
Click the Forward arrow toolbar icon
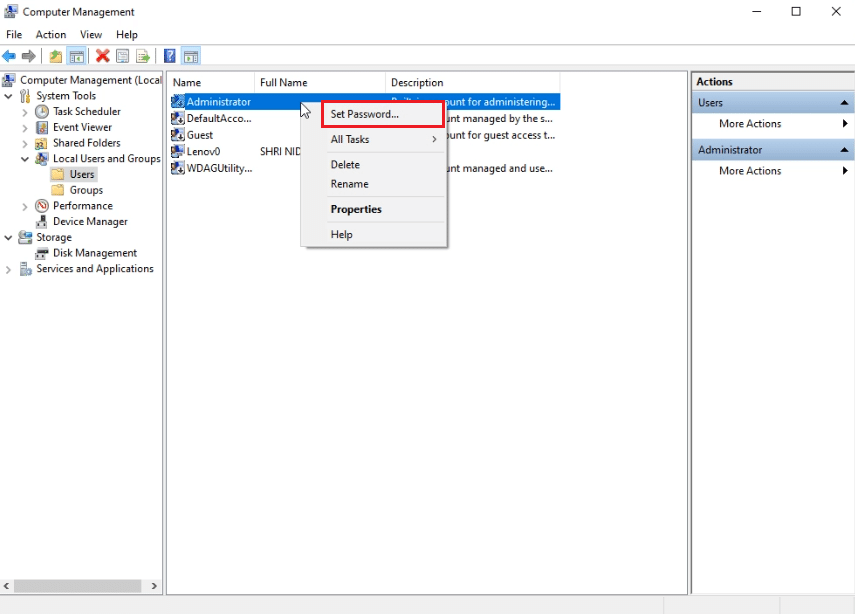(28, 56)
